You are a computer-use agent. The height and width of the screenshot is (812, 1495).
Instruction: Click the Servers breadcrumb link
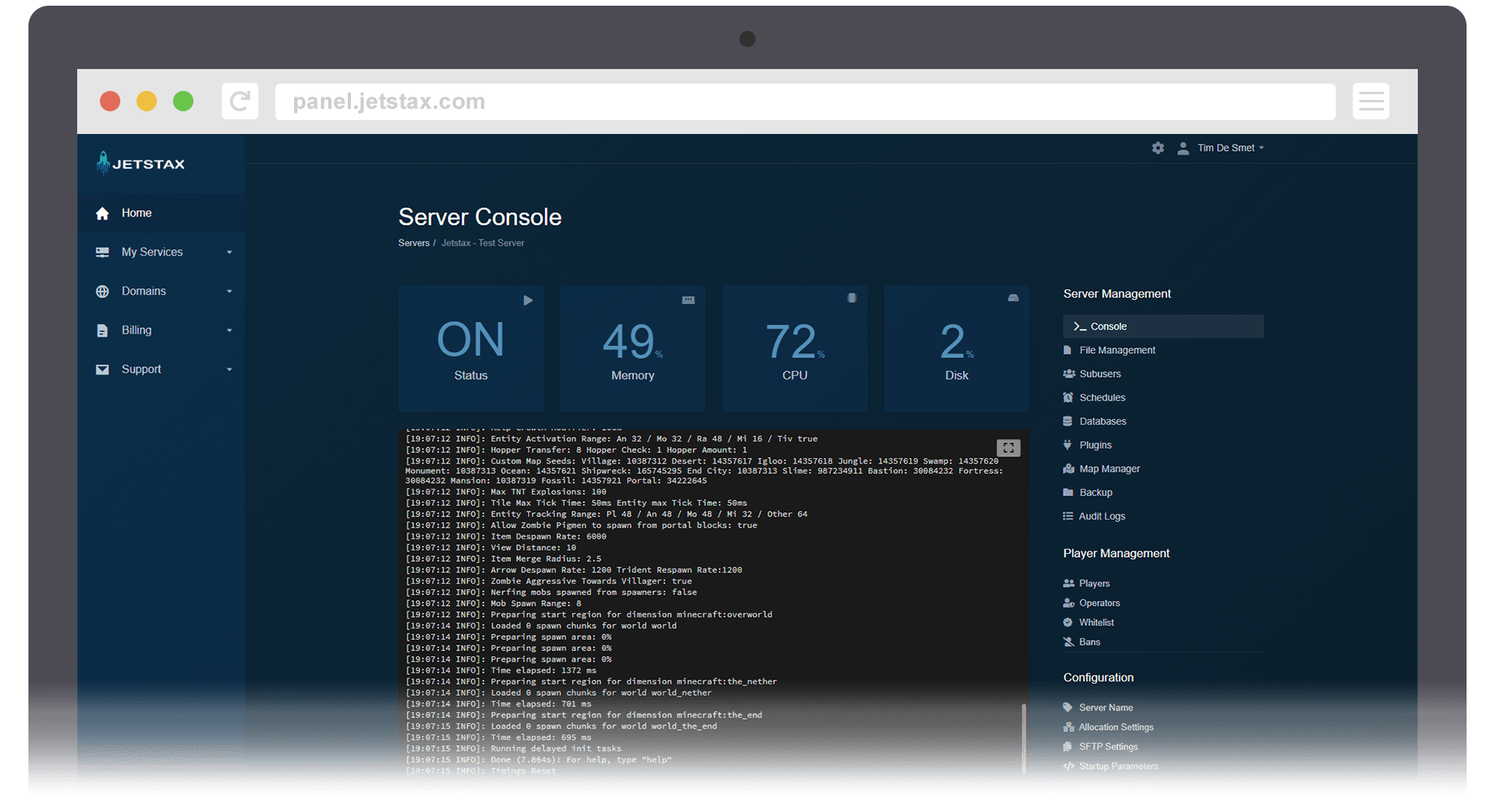[414, 243]
